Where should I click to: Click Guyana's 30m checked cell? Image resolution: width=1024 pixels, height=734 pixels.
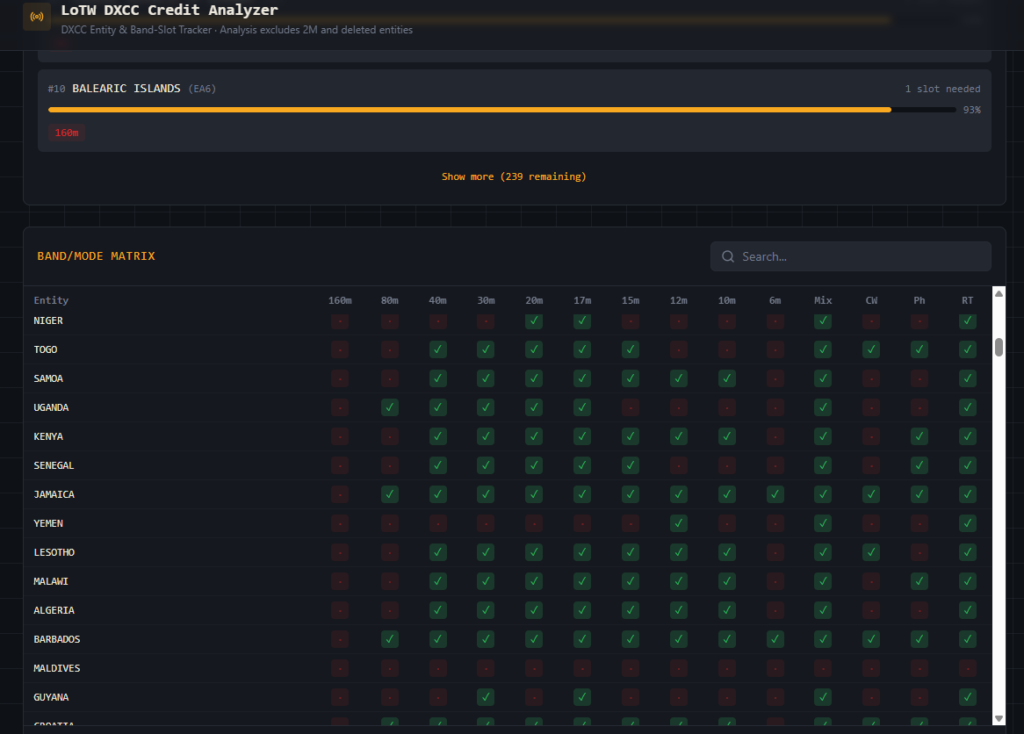pyautogui.click(x=485, y=697)
